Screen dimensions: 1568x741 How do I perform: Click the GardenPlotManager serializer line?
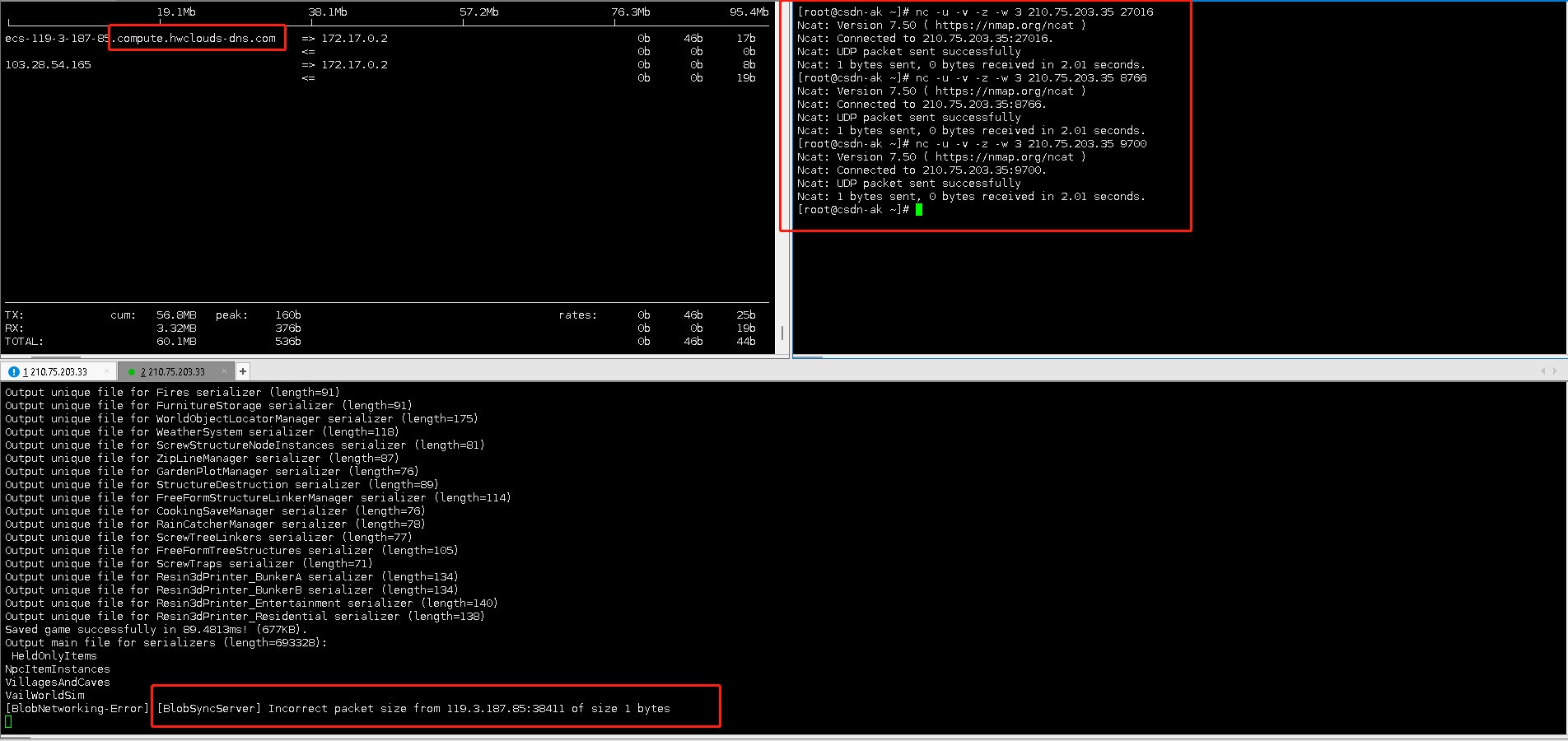(212, 471)
